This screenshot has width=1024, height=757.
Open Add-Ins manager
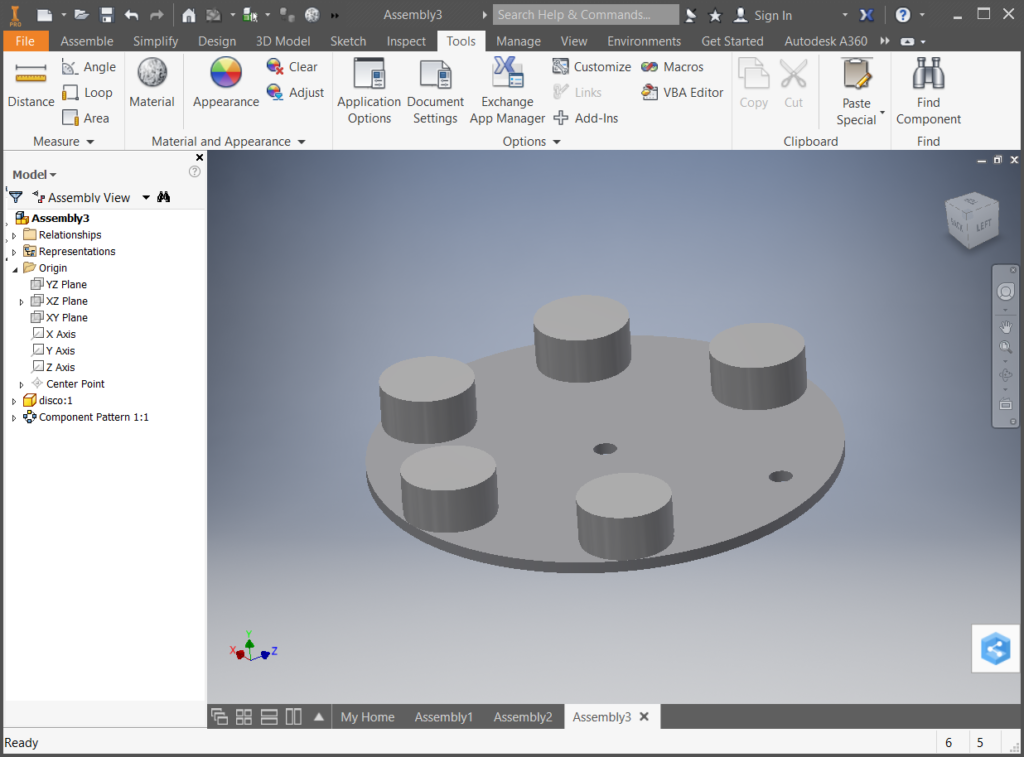pyautogui.click(x=586, y=118)
